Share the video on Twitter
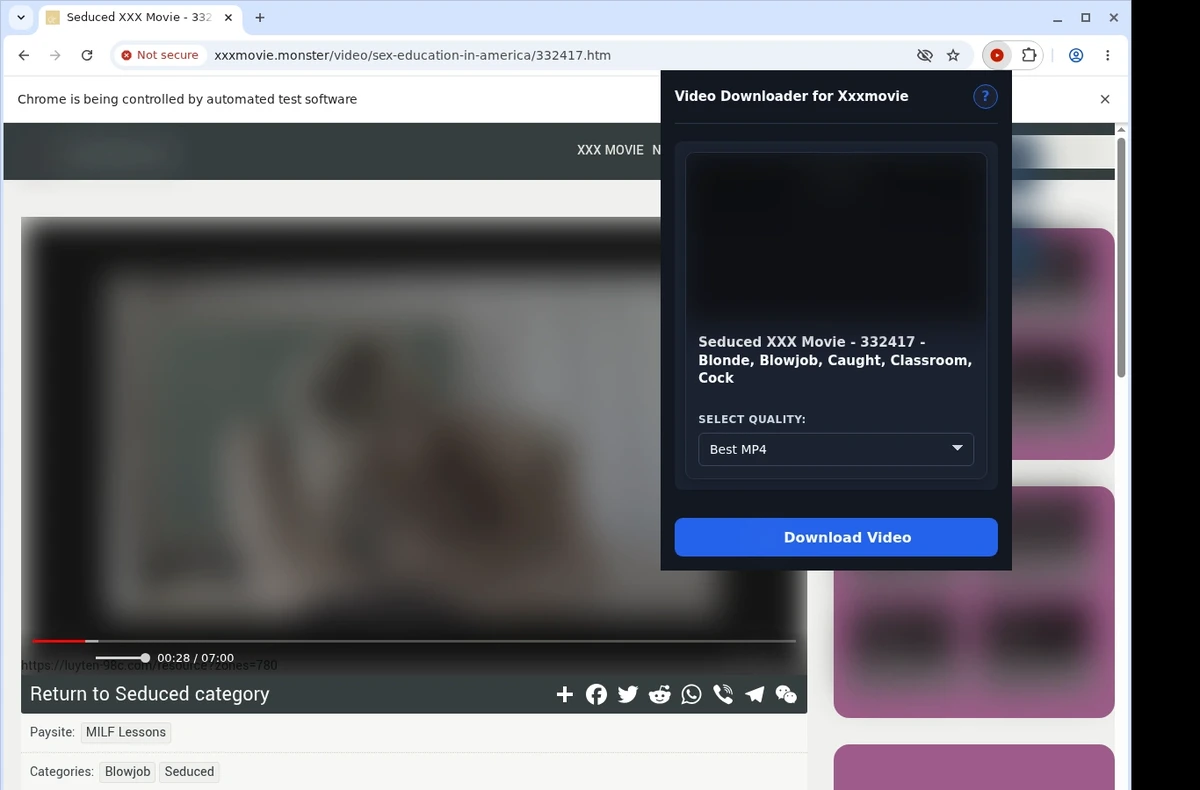The width and height of the screenshot is (1200, 790). click(x=628, y=694)
